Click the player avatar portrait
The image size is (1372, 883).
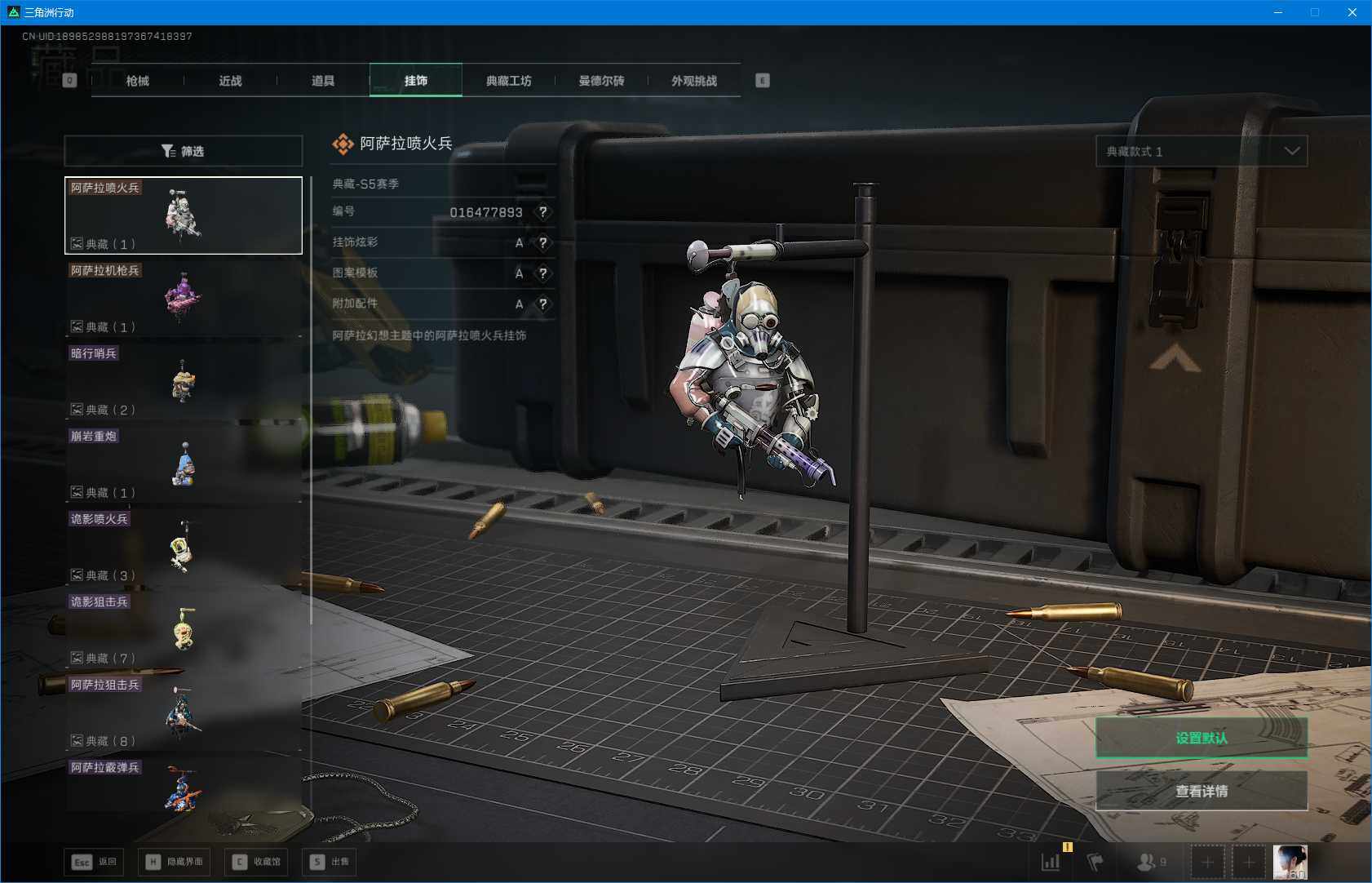pos(1290,862)
